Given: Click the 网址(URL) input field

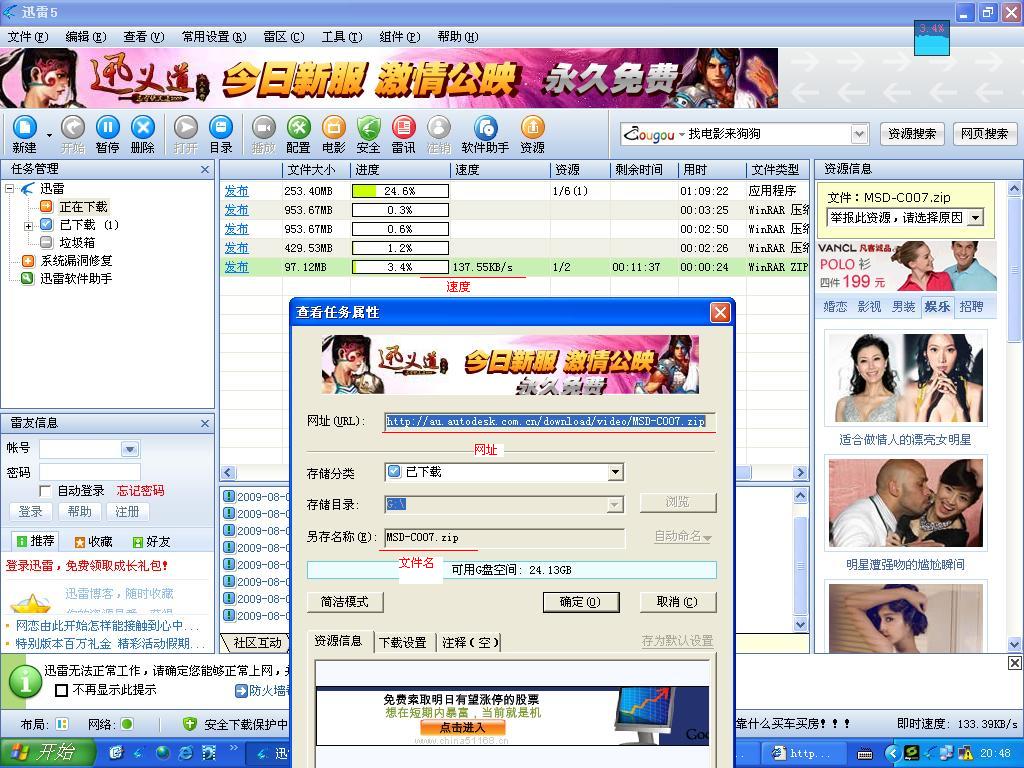Looking at the screenshot, I should point(549,421).
